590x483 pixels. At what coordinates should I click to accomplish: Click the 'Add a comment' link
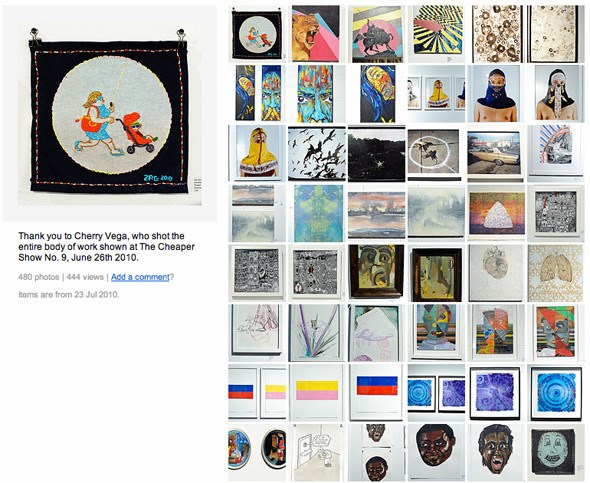pyautogui.click(x=140, y=277)
